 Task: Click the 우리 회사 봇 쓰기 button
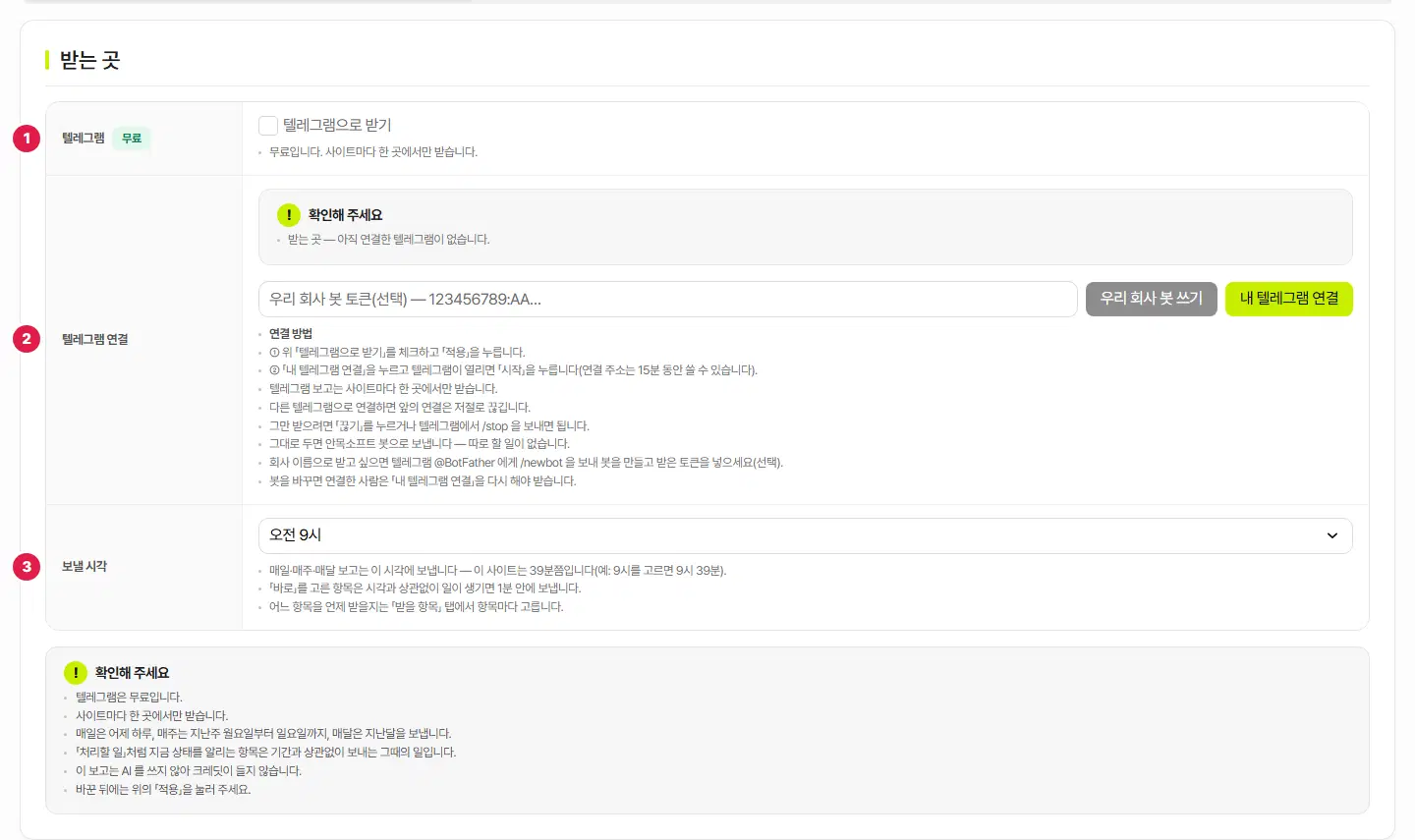click(x=1152, y=299)
